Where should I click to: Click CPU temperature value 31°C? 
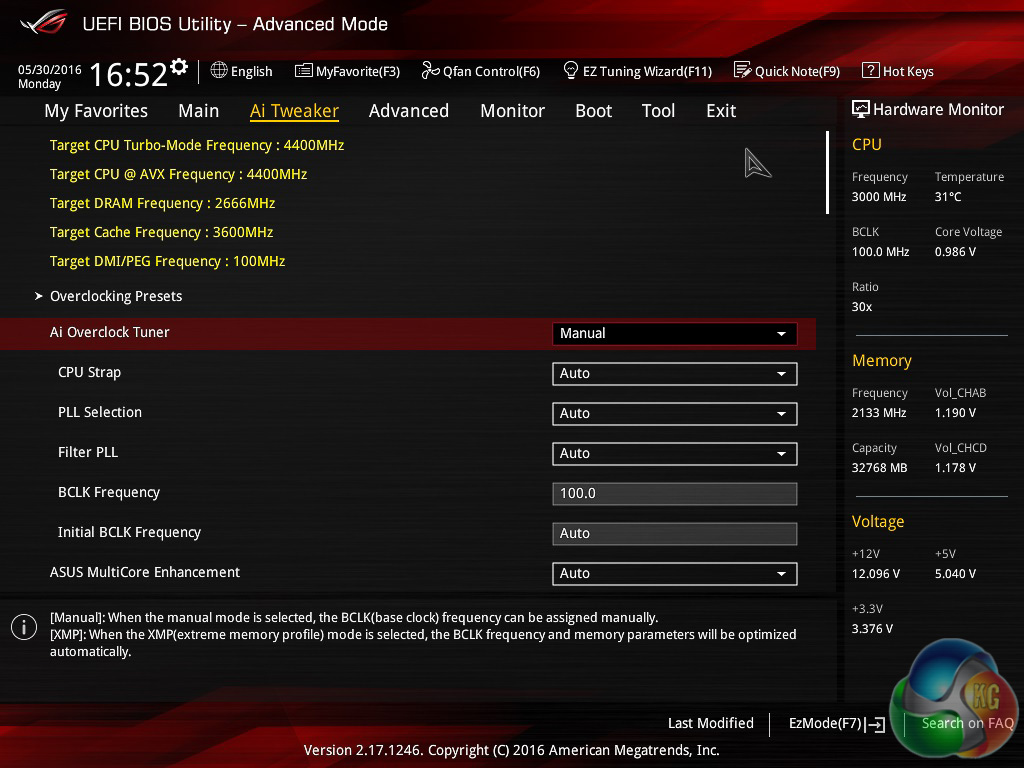(948, 197)
